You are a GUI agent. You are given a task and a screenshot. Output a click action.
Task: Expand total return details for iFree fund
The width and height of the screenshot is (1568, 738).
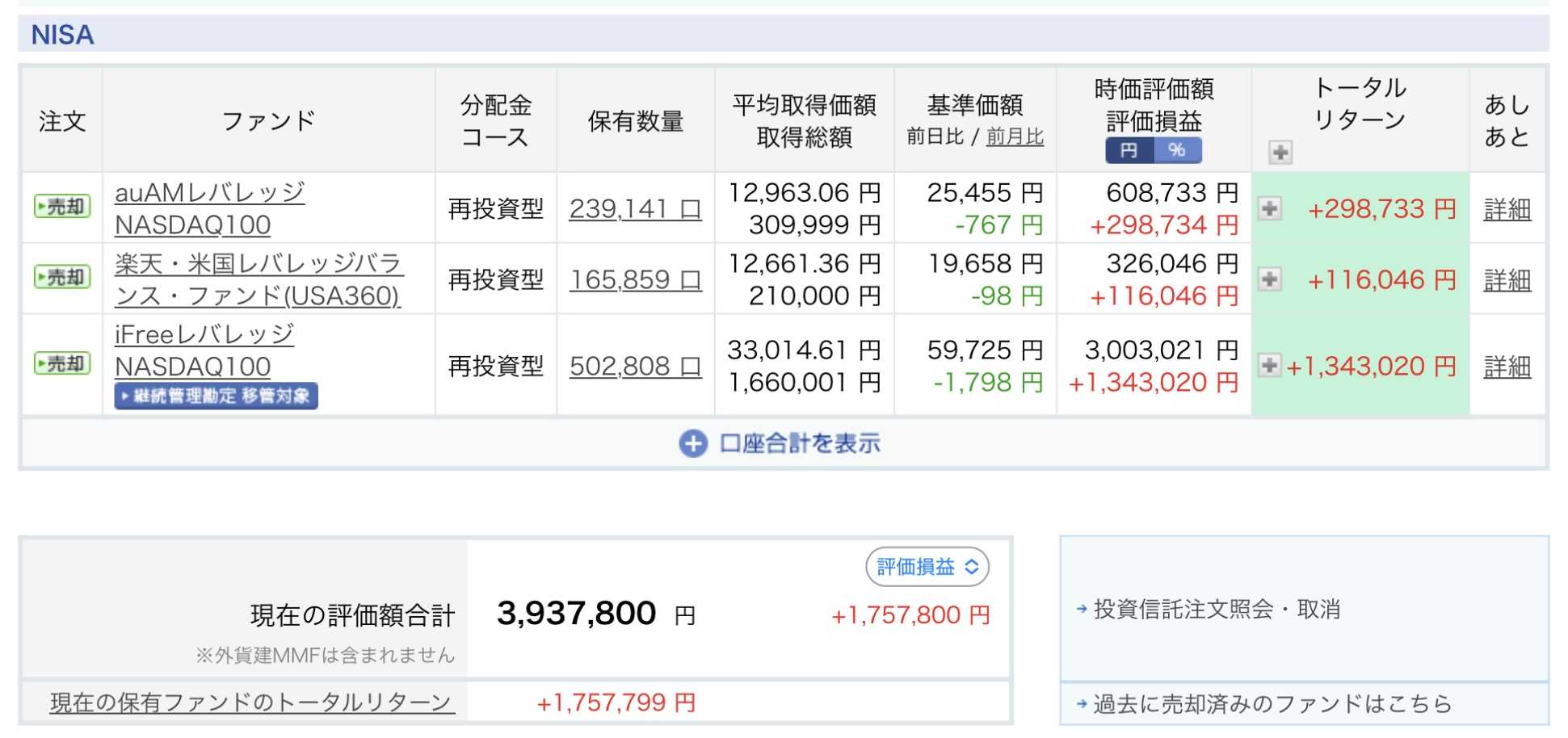tap(1270, 366)
